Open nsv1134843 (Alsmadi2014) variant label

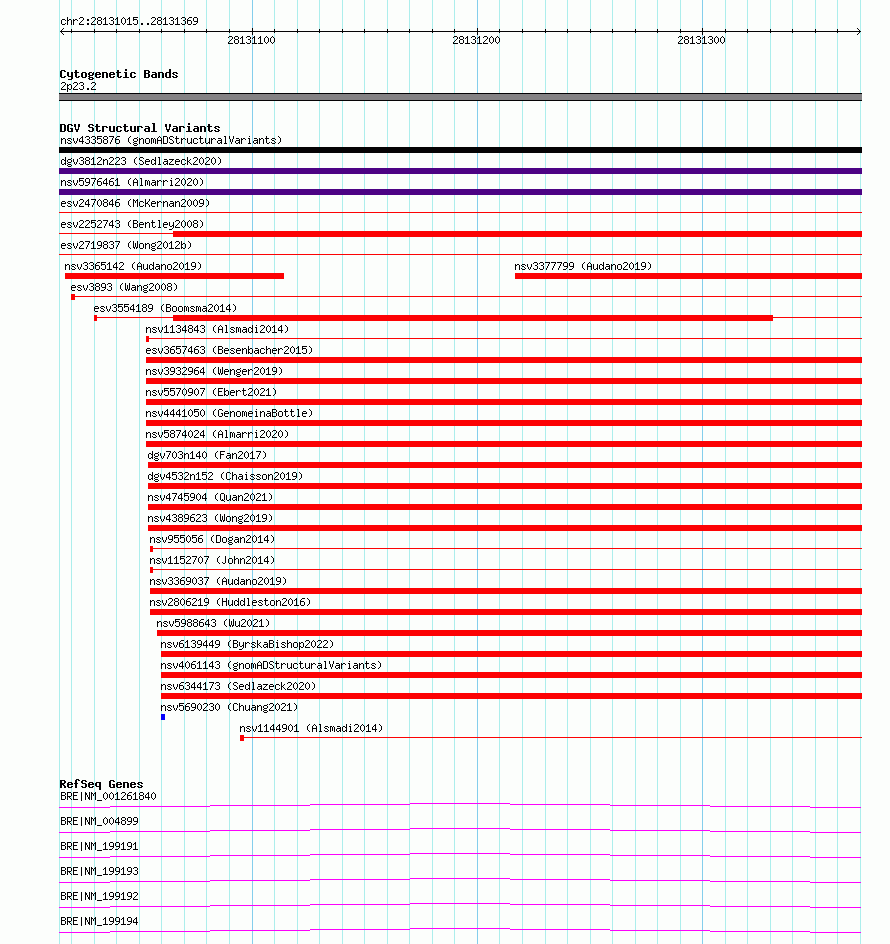(217, 329)
